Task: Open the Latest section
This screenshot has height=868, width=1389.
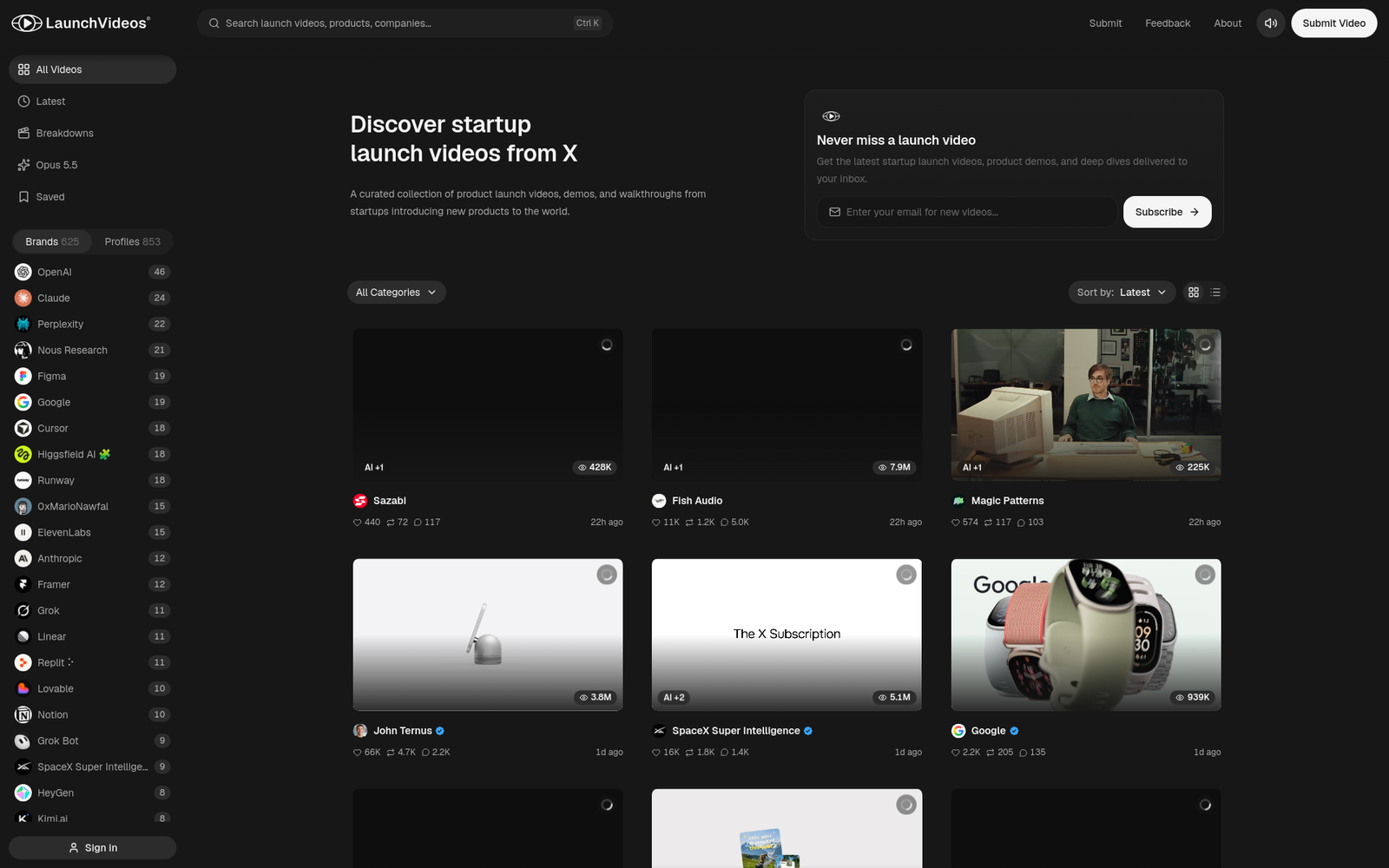Action: [x=92, y=102]
